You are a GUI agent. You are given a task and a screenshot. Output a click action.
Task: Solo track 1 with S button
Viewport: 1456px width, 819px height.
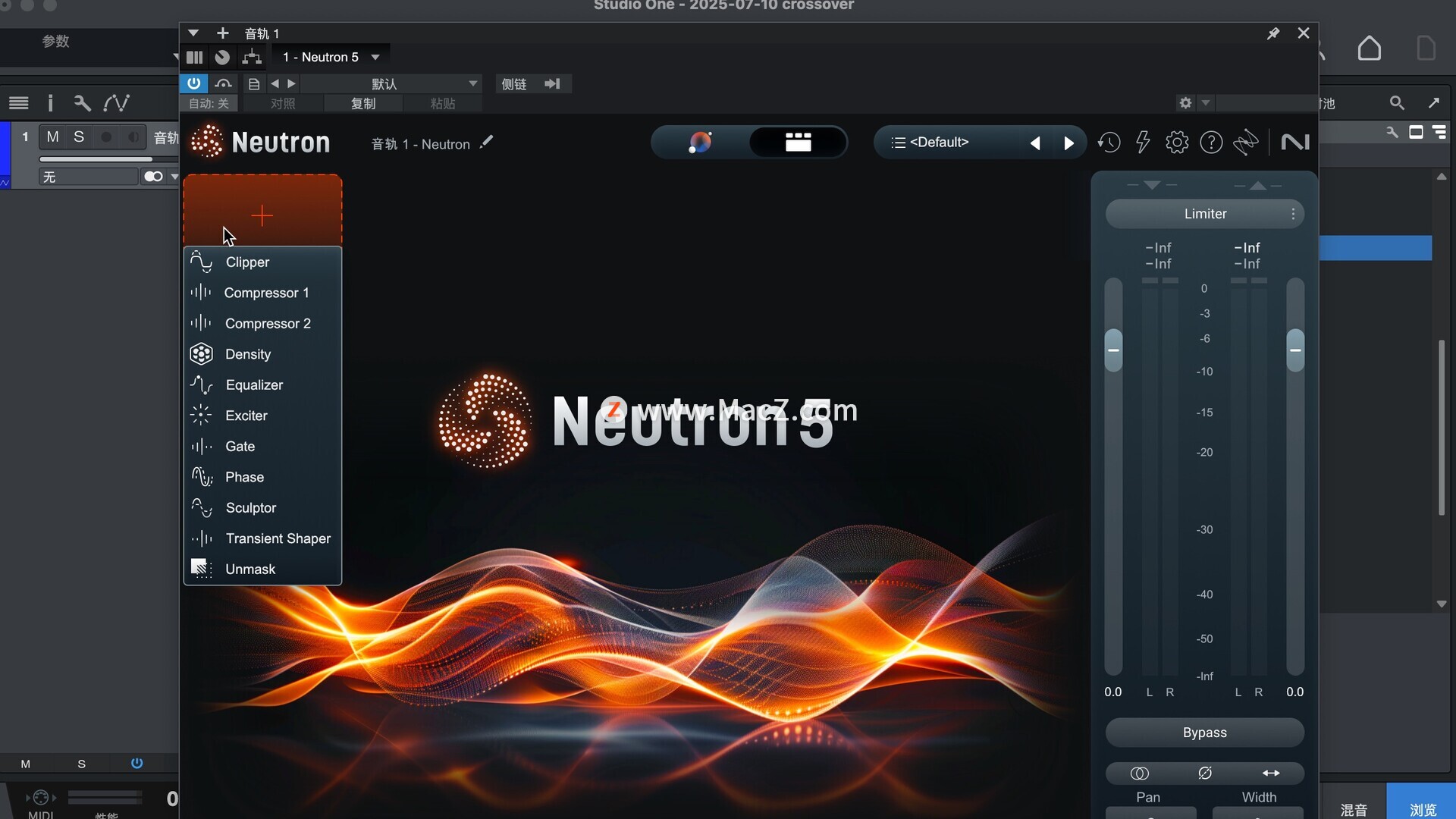coord(79,136)
